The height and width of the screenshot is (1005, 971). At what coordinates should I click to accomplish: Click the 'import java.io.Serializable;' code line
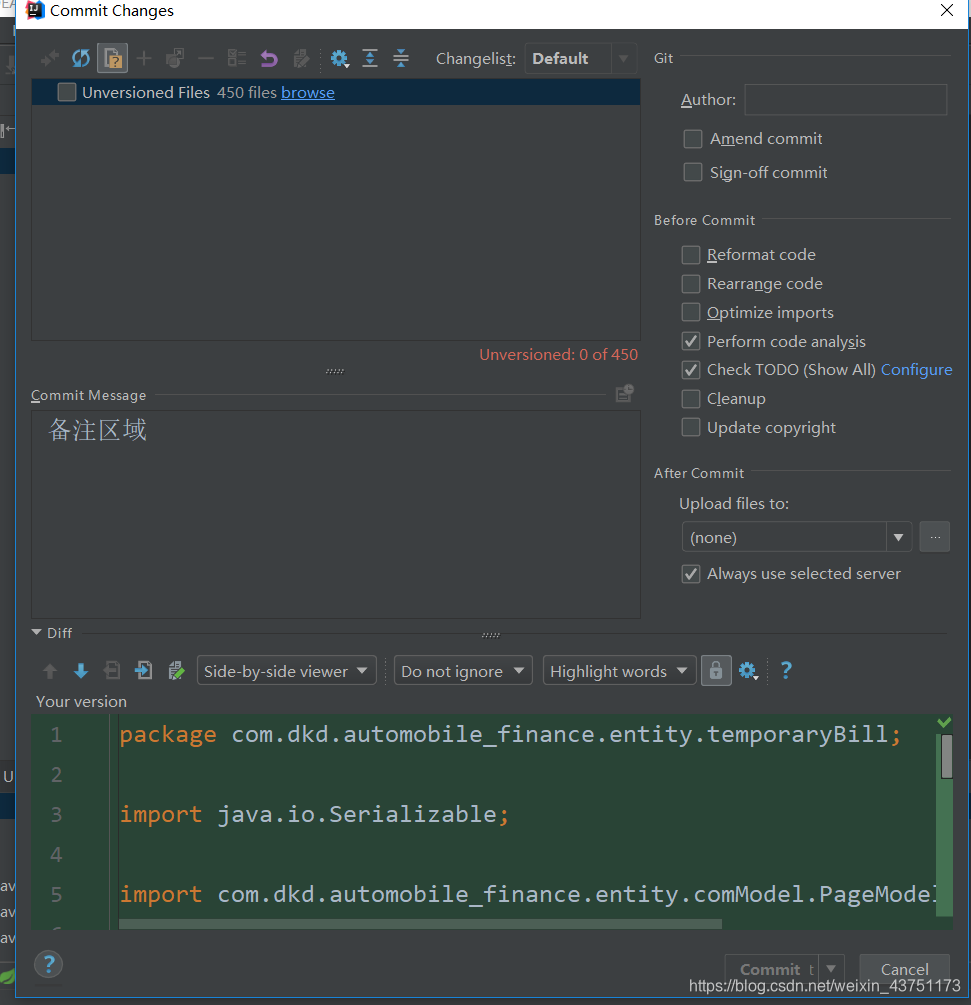[314, 814]
